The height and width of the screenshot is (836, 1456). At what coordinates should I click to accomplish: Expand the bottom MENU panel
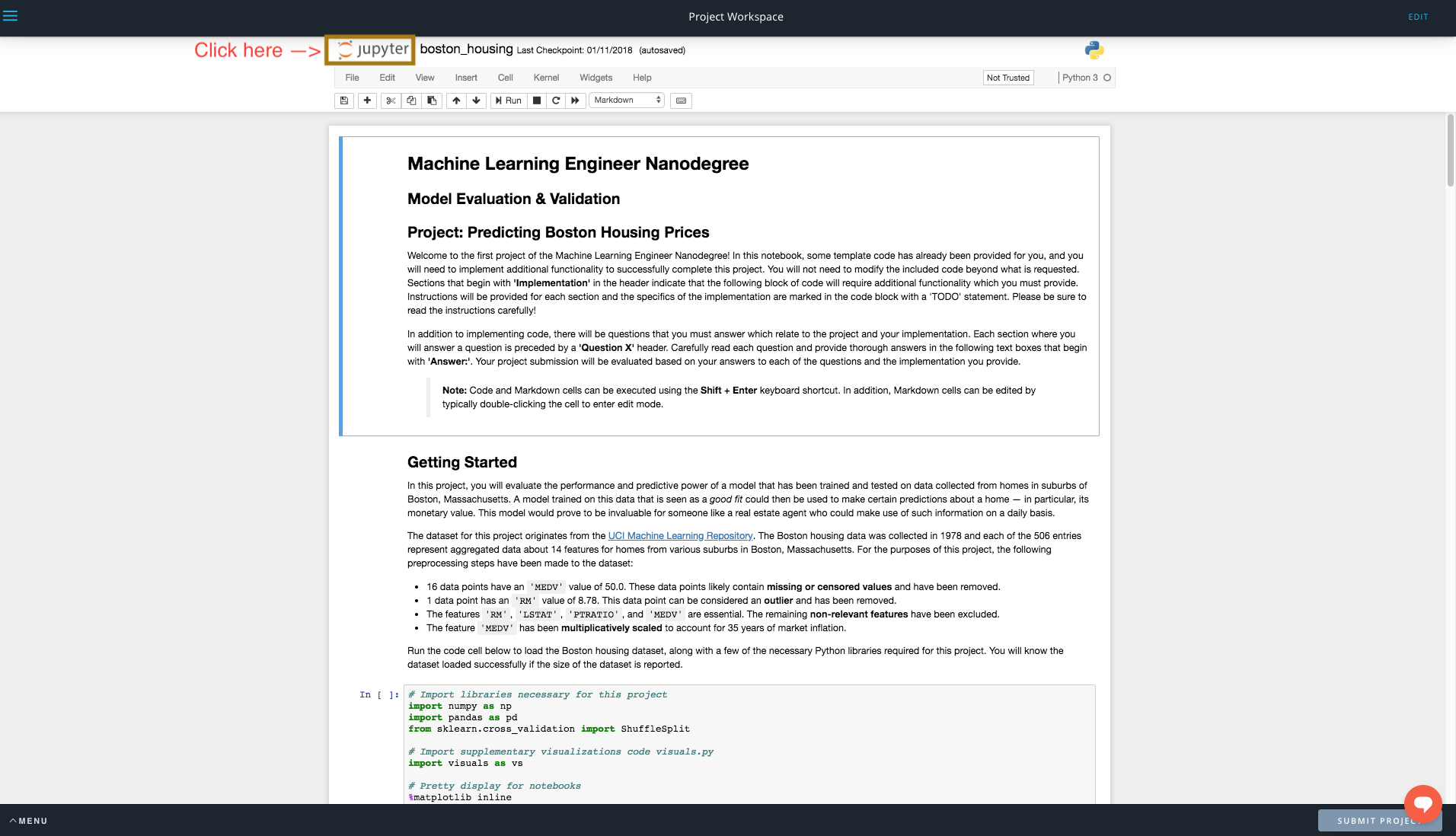[28, 821]
